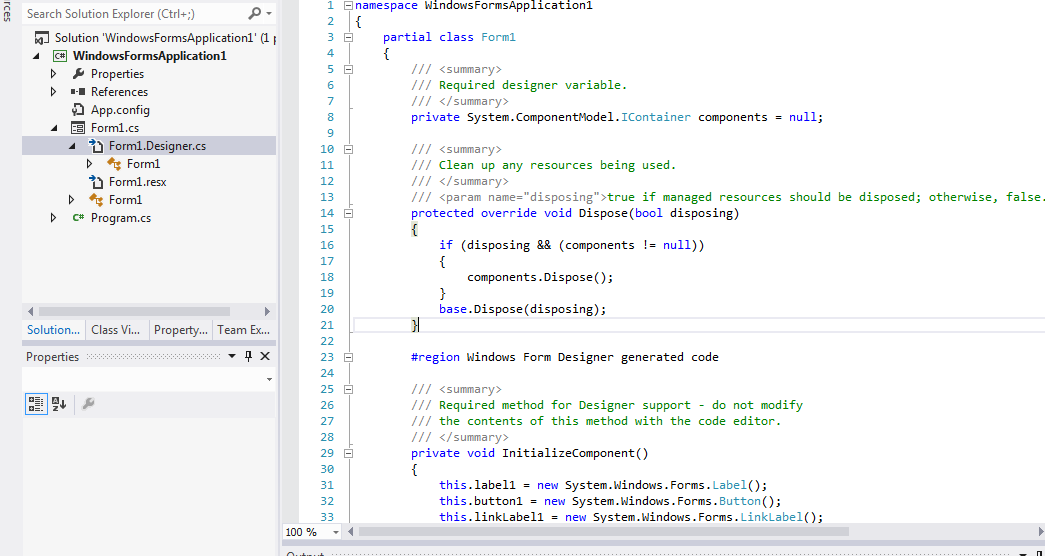The width and height of the screenshot is (1045, 556).
Task: Click the 'Button' type name in line 32
Action: (x=740, y=501)
